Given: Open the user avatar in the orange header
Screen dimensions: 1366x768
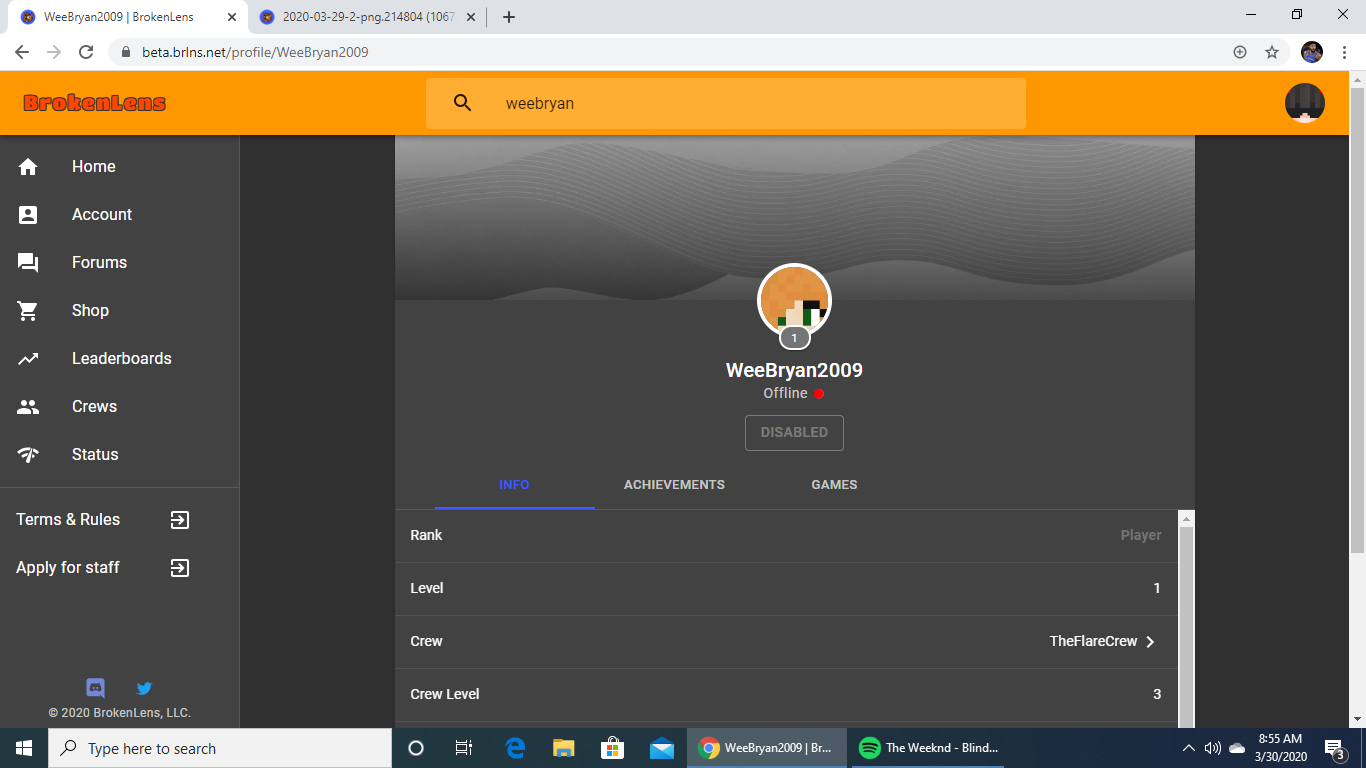Looking at the screenshot, I should point(1305,103).
